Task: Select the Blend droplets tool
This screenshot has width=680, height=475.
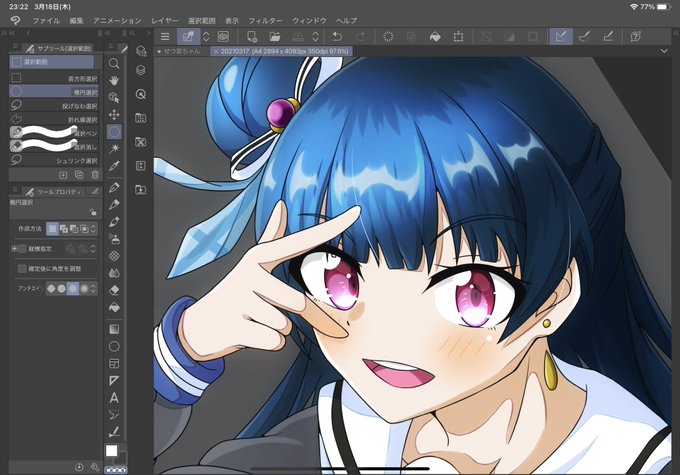Action: pyautogui.click(x=114, y=273)
